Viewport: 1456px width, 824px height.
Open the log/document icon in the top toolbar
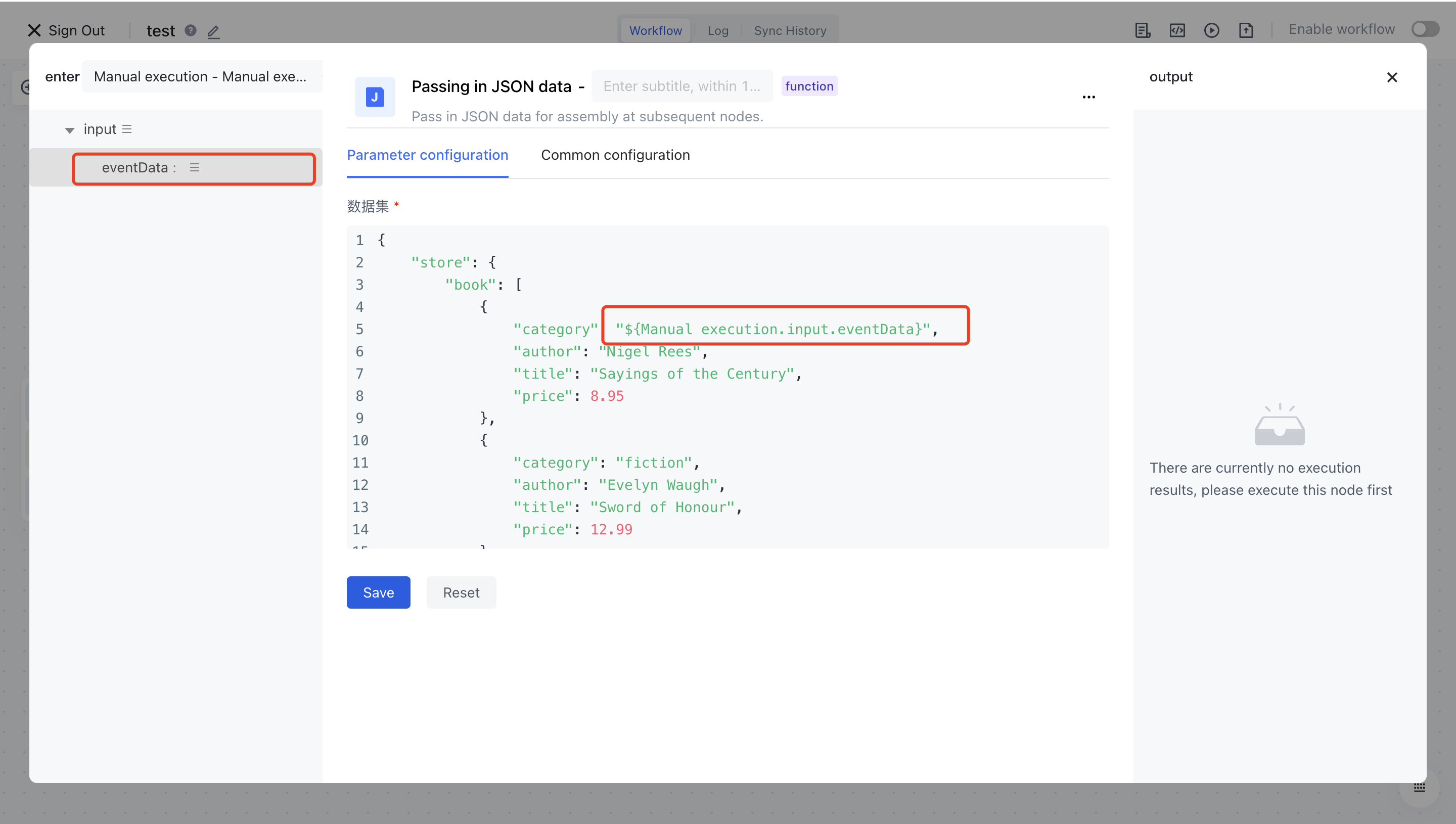[x=1142, y=30]
